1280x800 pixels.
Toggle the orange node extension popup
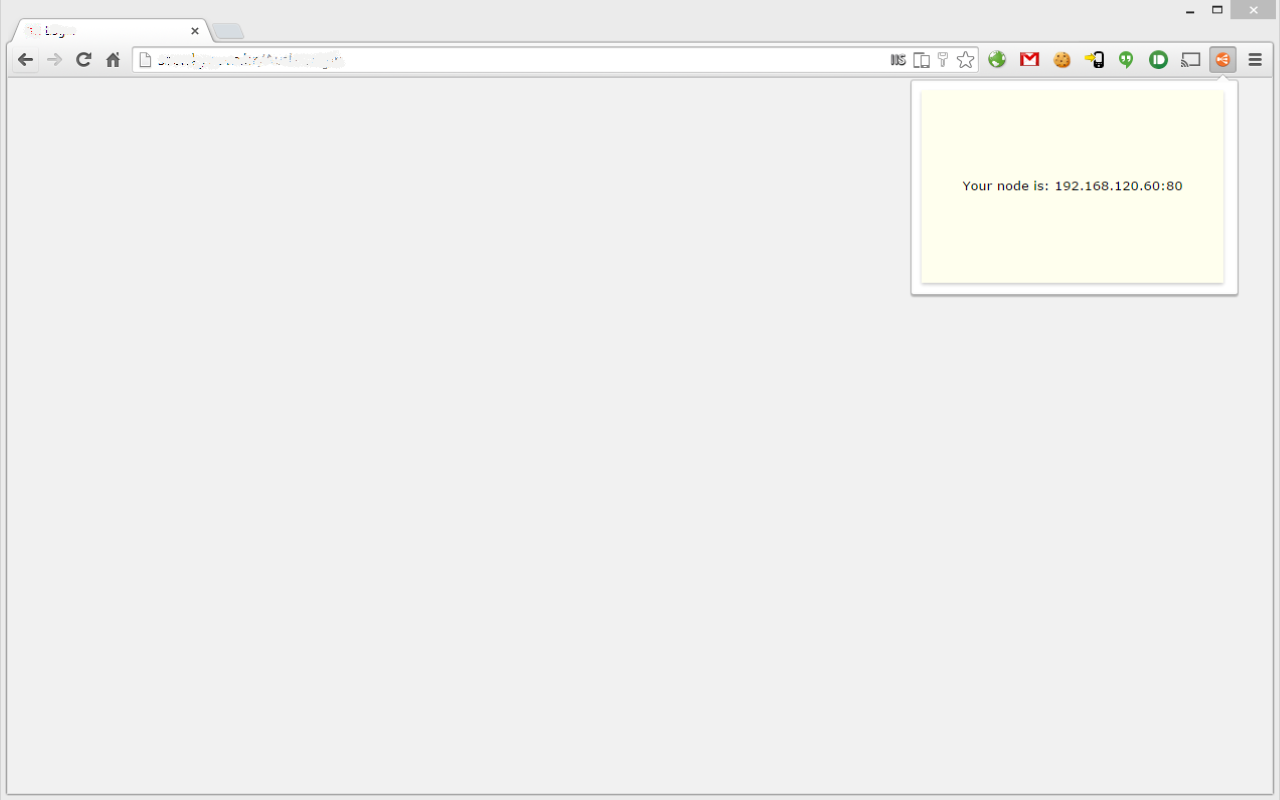1222,60
